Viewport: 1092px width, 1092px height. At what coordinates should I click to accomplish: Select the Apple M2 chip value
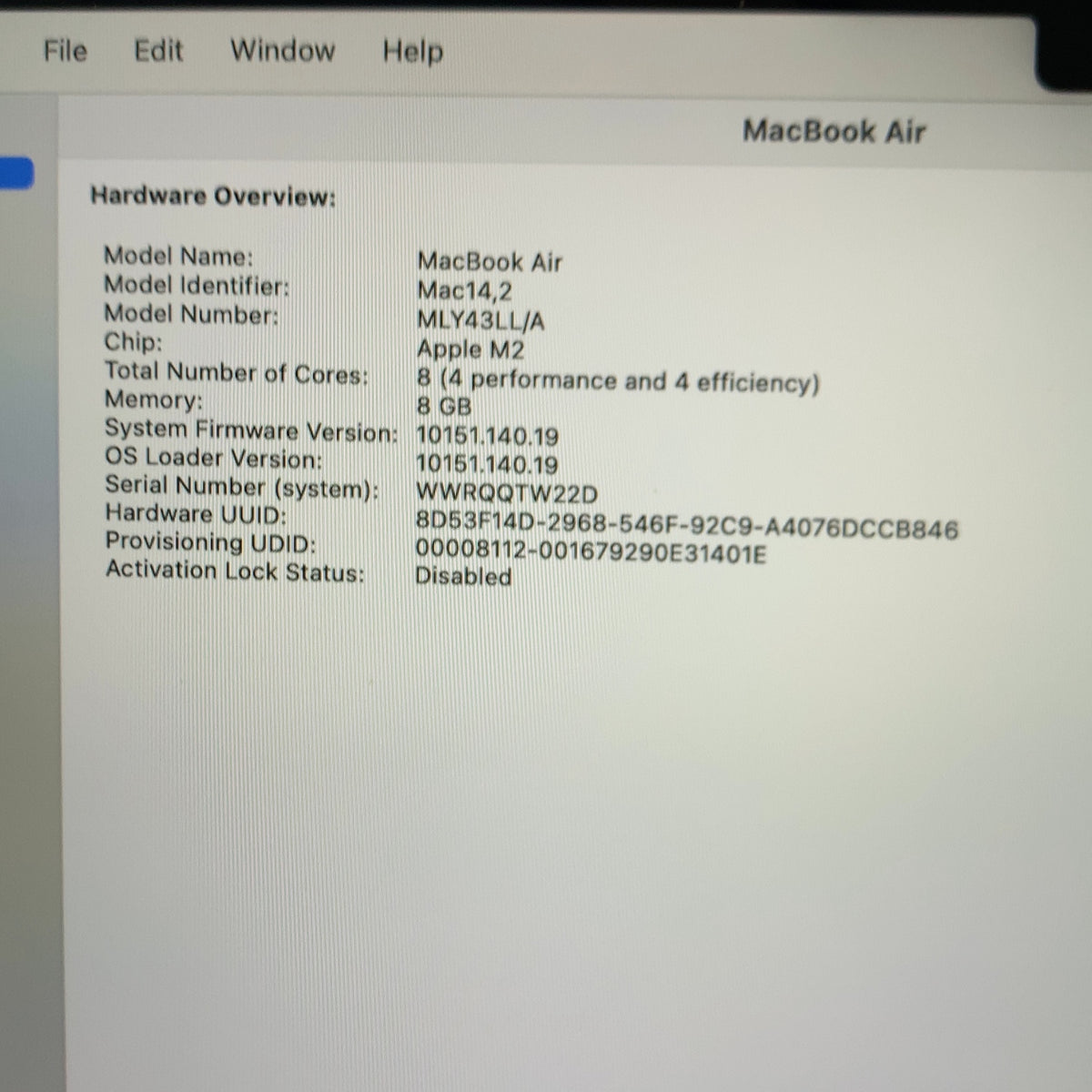[x=470, y=349]
